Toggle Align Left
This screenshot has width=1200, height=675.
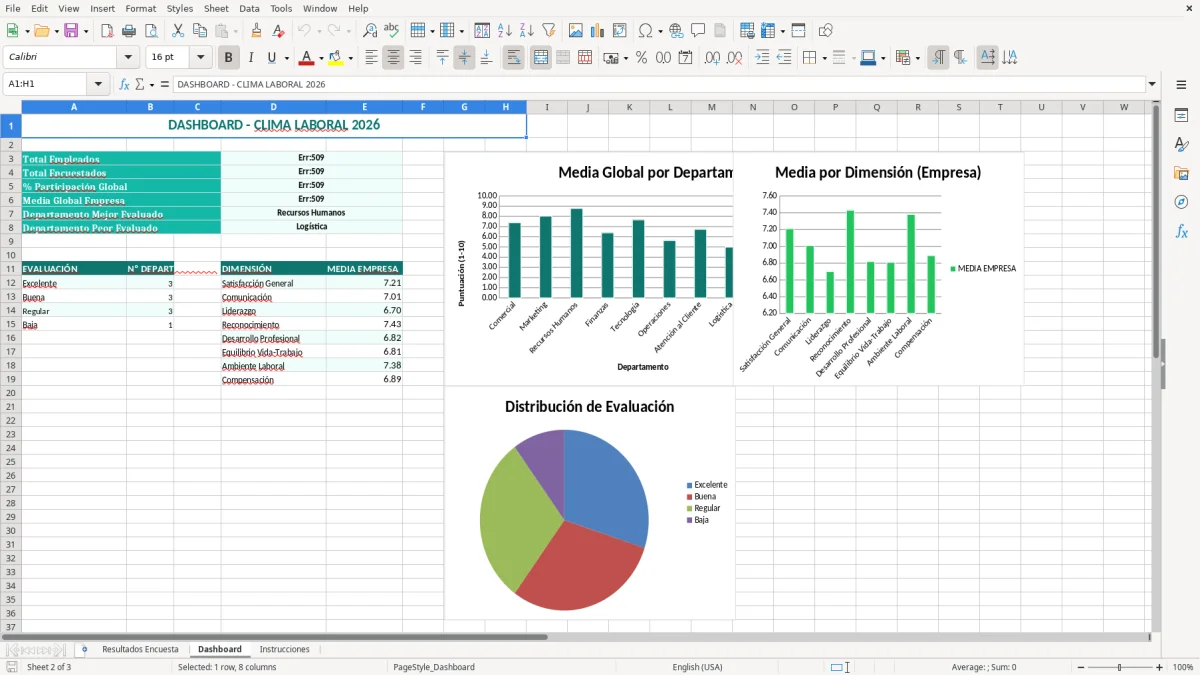371,58
